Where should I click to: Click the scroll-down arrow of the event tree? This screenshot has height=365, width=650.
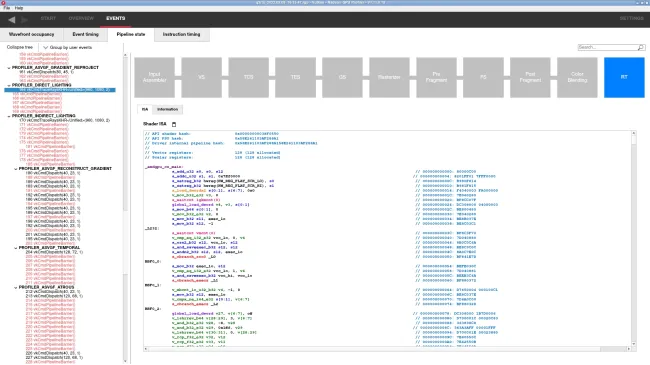(125, 361)
